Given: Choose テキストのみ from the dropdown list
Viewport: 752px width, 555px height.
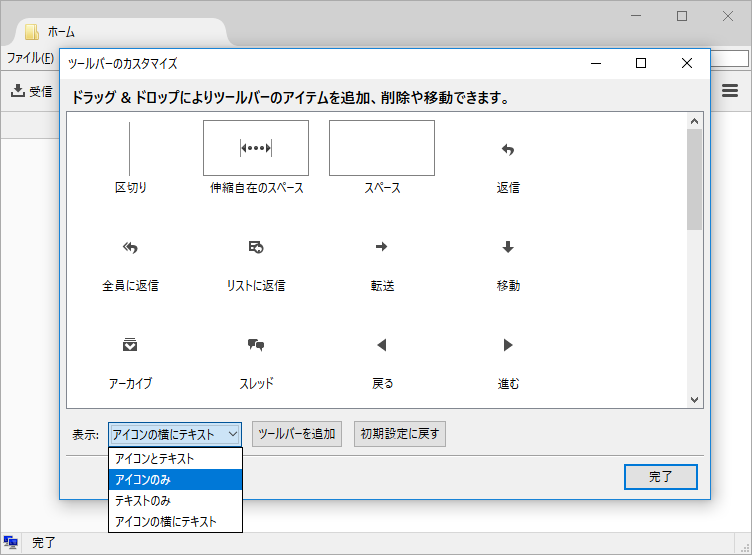Looking at the screenshot, I should tap(176, 501).
